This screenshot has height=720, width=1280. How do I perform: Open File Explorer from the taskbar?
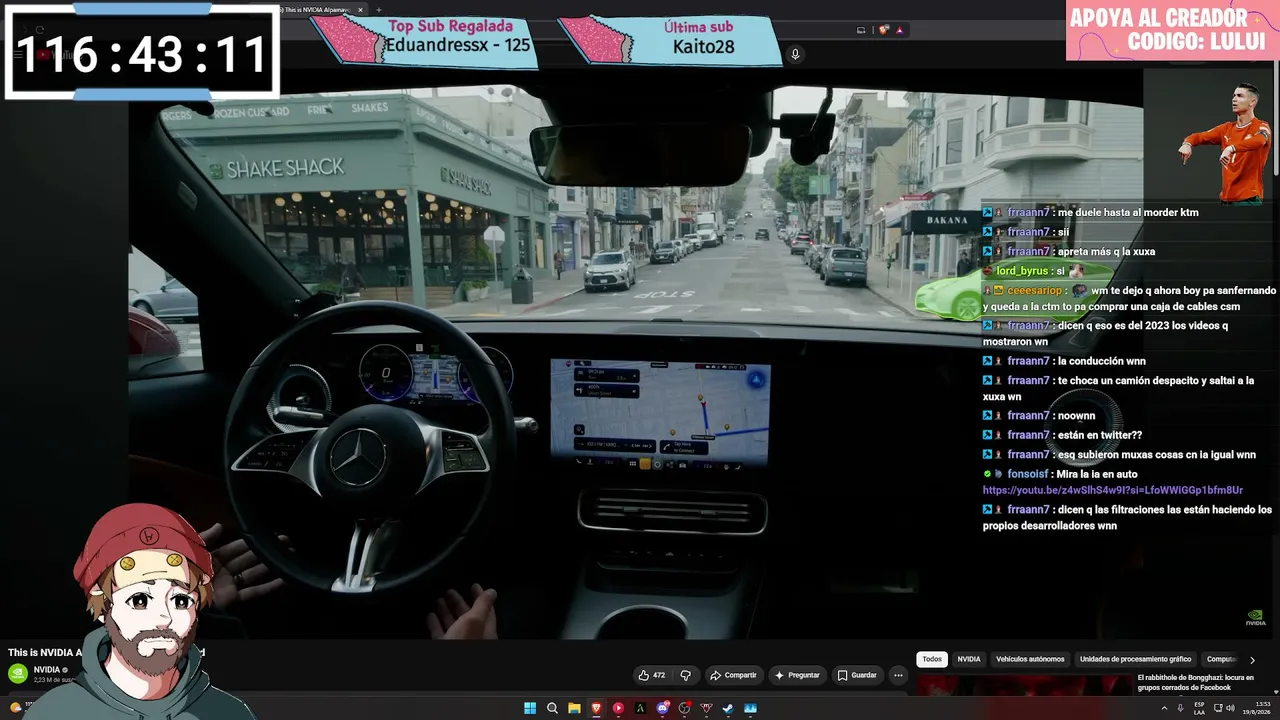click(x=574, y=708)
